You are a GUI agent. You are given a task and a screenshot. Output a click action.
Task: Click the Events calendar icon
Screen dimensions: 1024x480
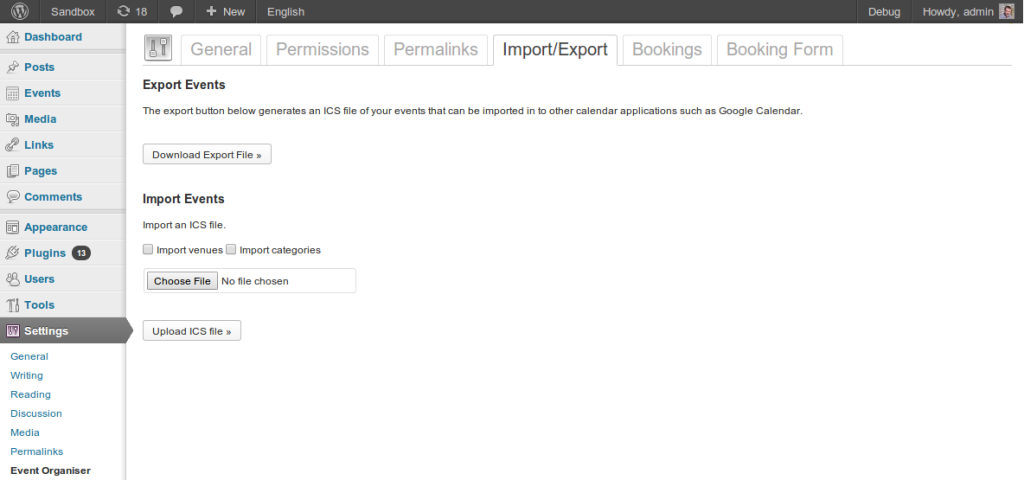coord(12,93)
